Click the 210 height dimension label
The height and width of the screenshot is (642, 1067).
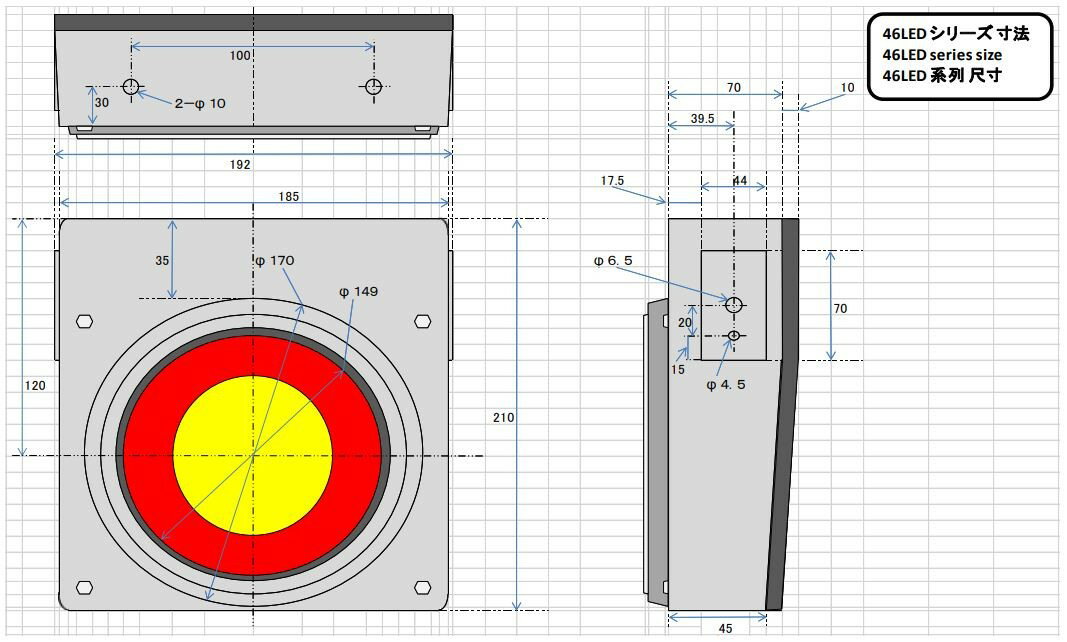503,418
